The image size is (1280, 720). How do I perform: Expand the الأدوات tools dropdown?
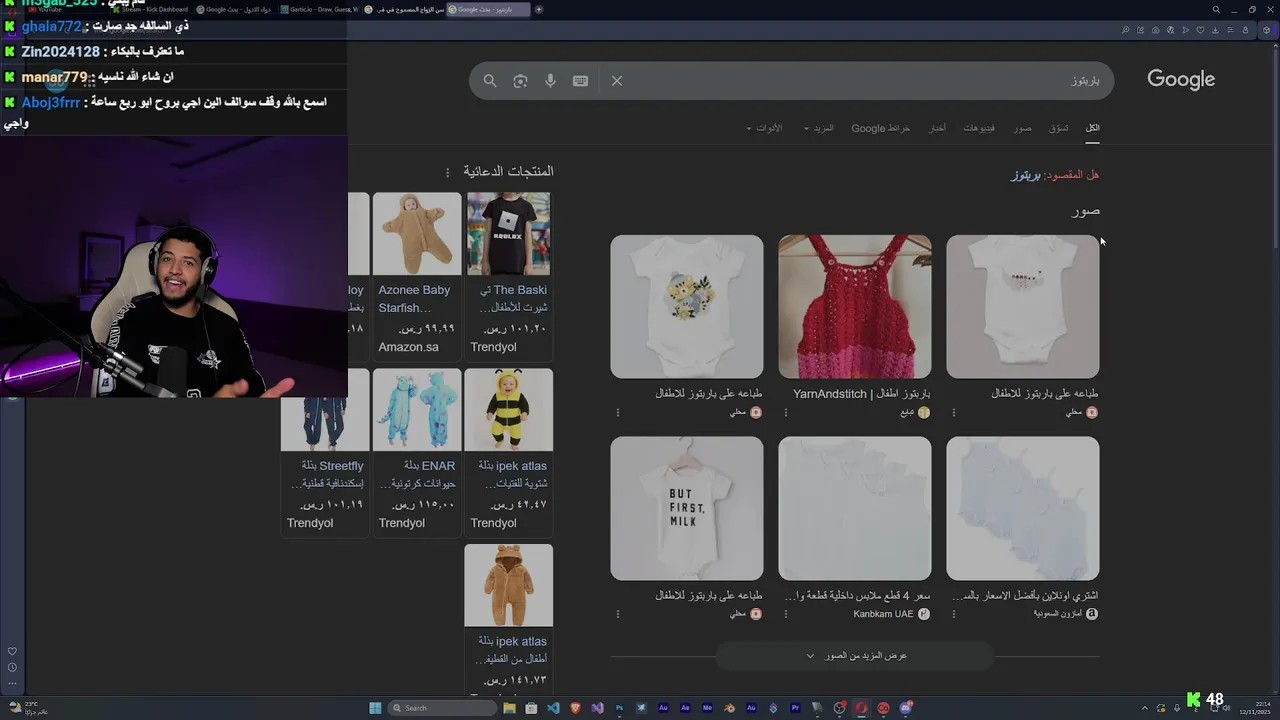click(764, 128)
